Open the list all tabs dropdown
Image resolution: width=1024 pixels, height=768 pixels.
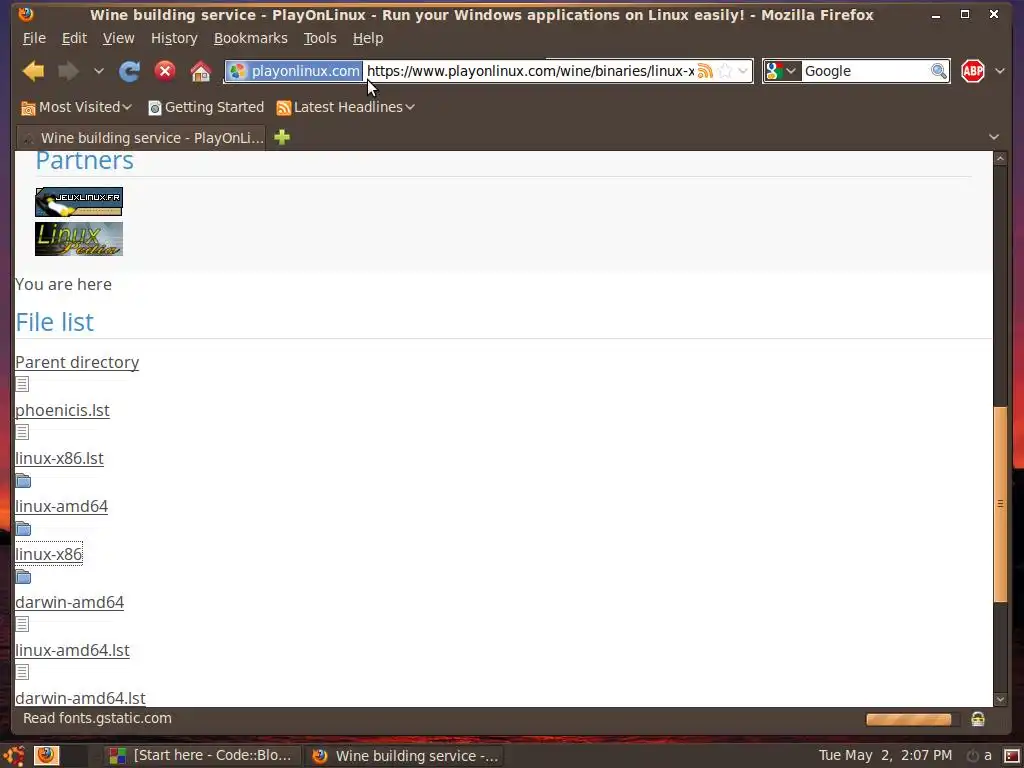pos(994,137)
